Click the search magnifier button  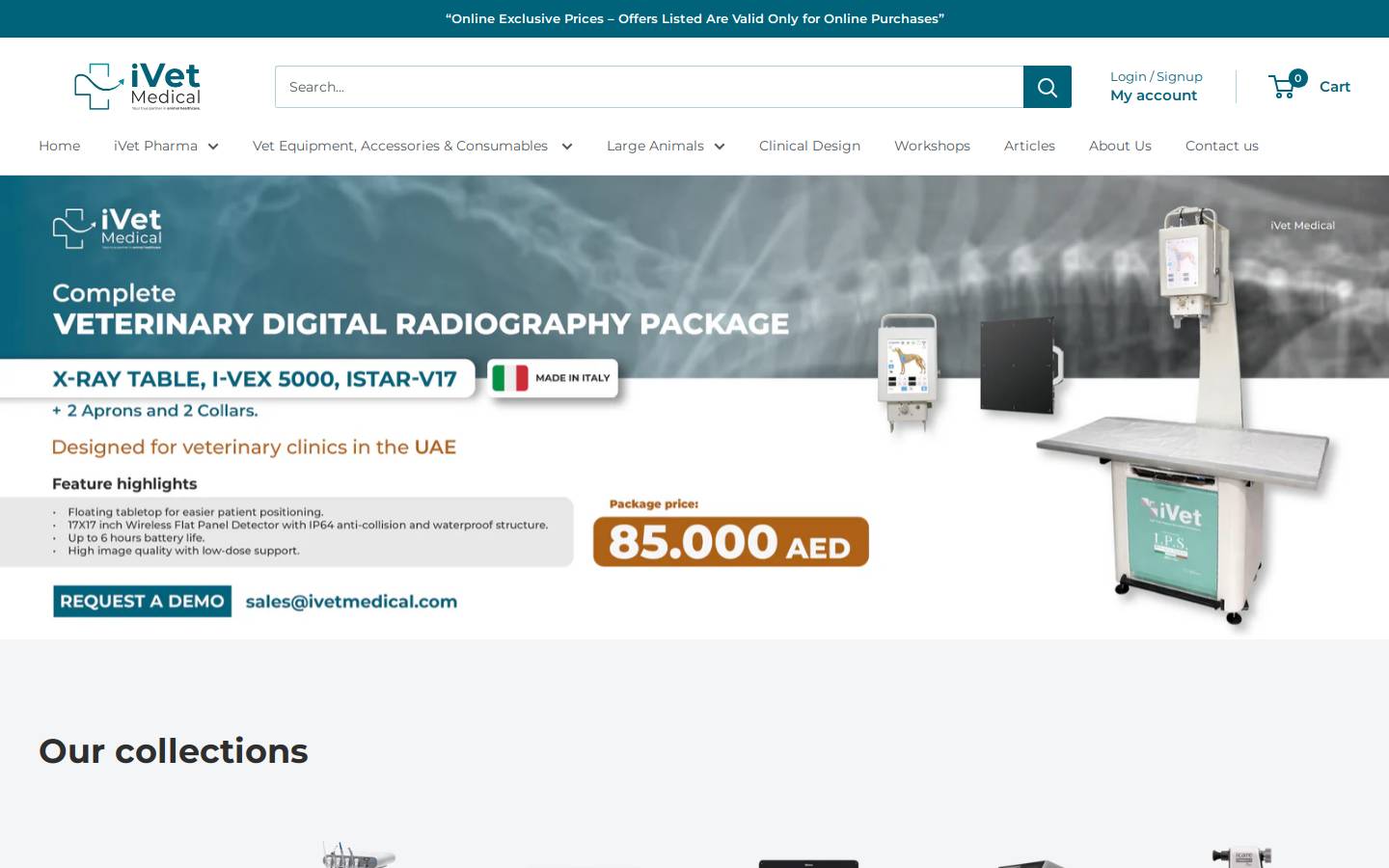pyautogui.click(x=1048, y=87)
